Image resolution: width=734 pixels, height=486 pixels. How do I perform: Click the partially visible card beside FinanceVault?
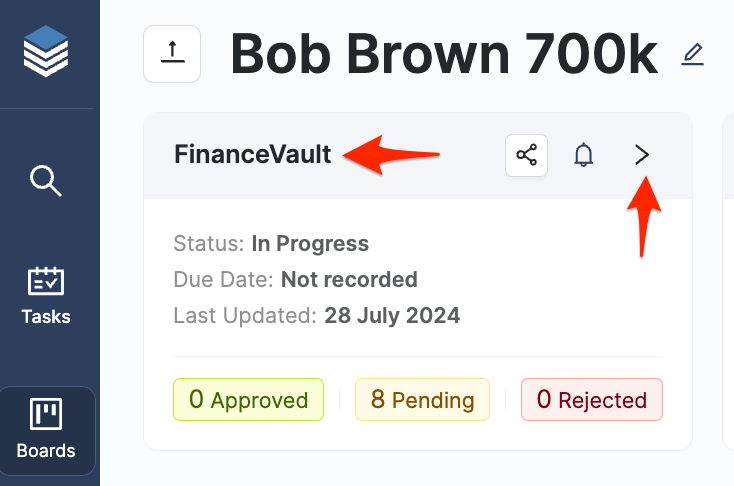pyautogui.click(x=727, y=280)
